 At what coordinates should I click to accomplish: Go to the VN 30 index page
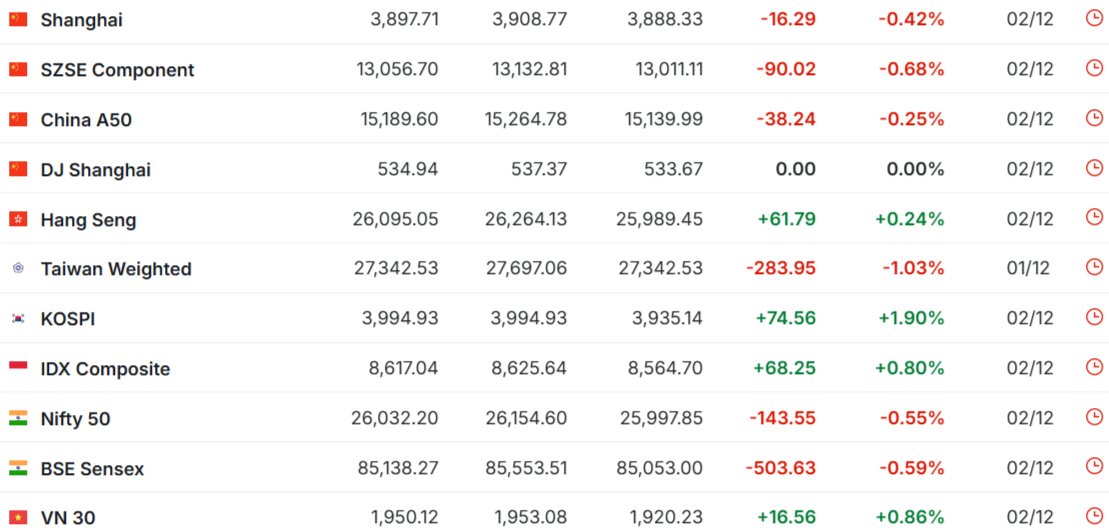(68, 518)
